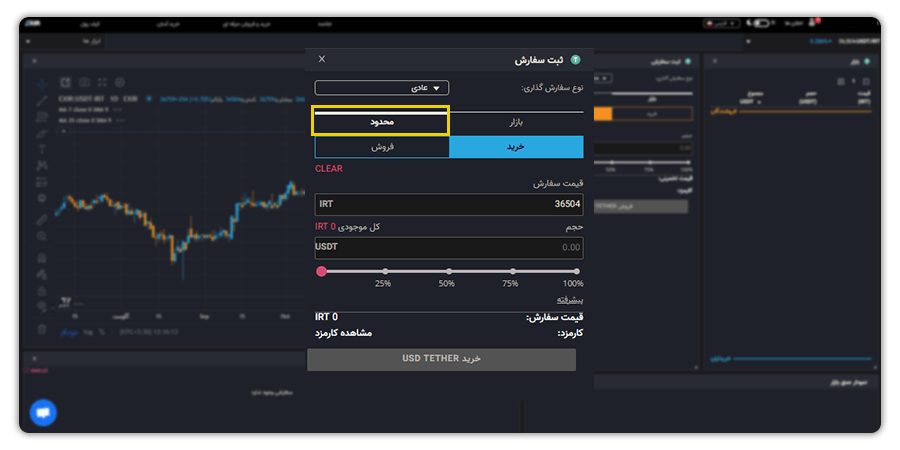Collapse indicator legend arrow on chart
Viewport: 900px width, 450px height.
64,131
